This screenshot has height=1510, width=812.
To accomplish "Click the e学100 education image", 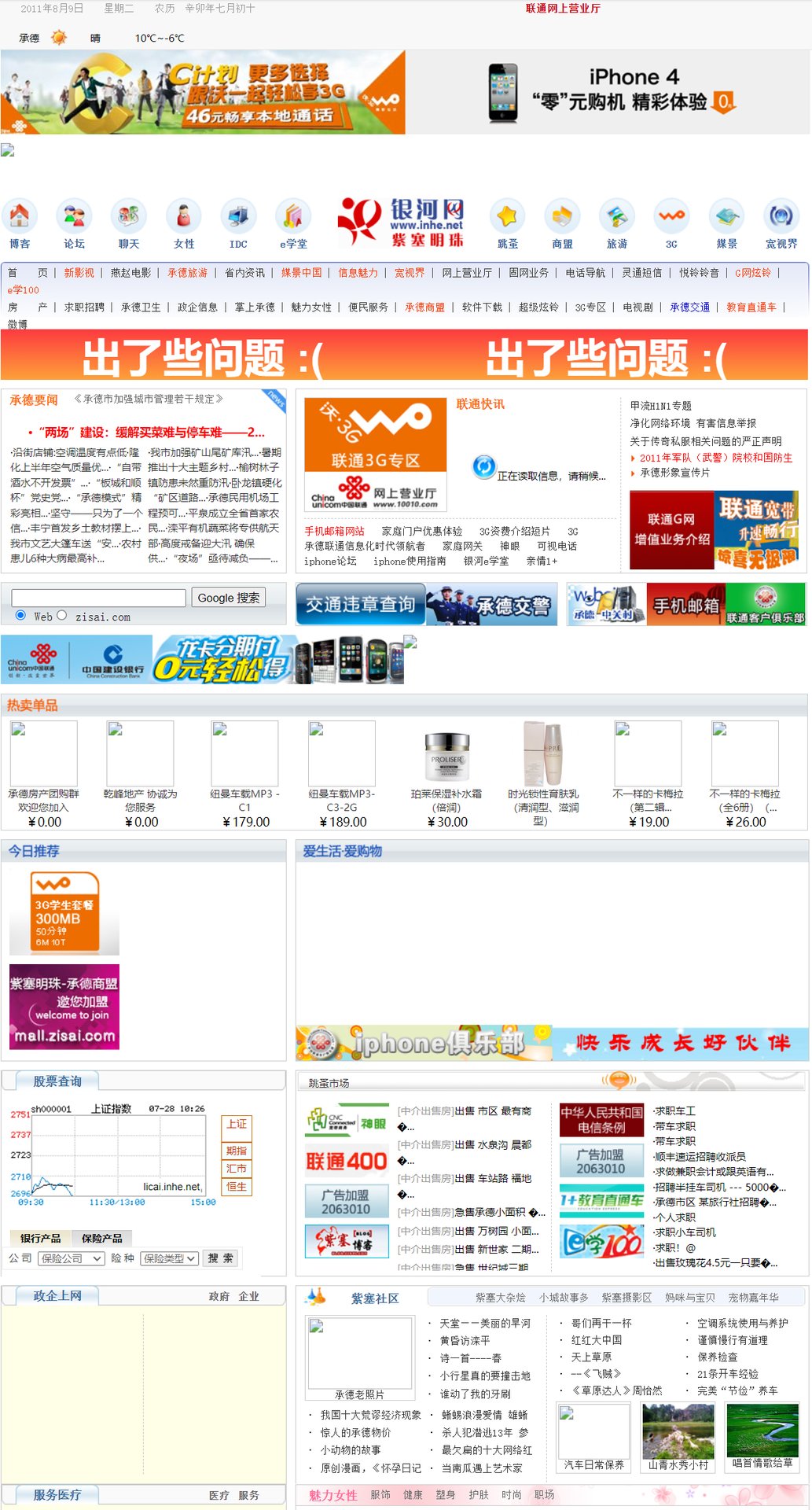I will click(x=601, y=1242).
